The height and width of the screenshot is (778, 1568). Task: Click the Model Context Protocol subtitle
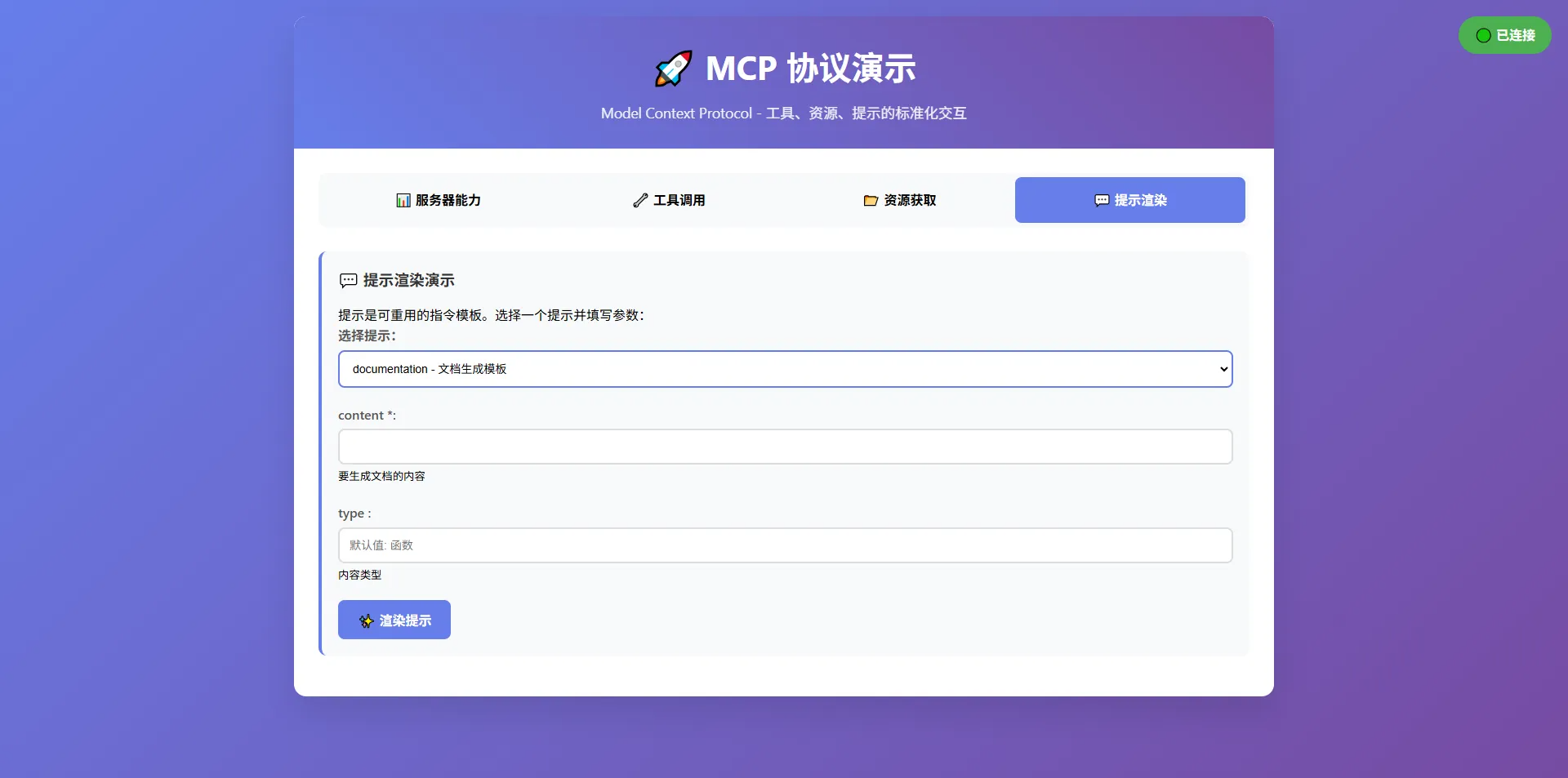(x=784, y=113)
